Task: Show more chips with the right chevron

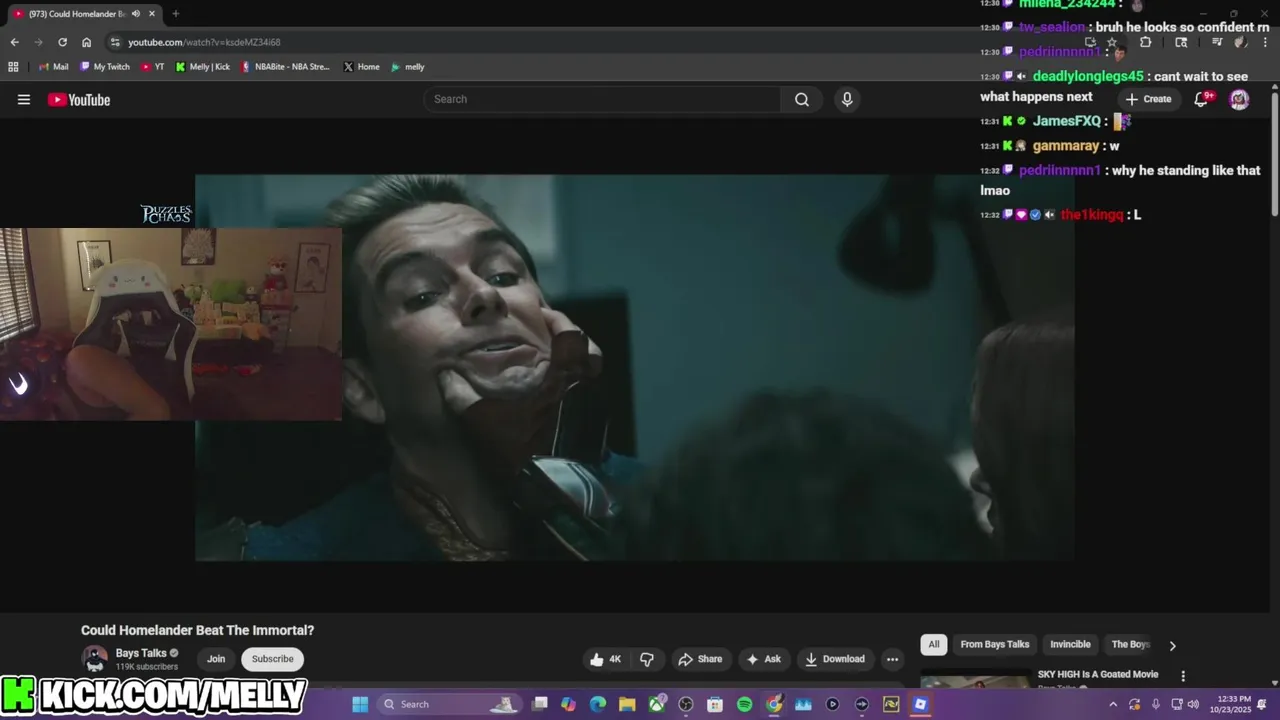Action: 1172,645
